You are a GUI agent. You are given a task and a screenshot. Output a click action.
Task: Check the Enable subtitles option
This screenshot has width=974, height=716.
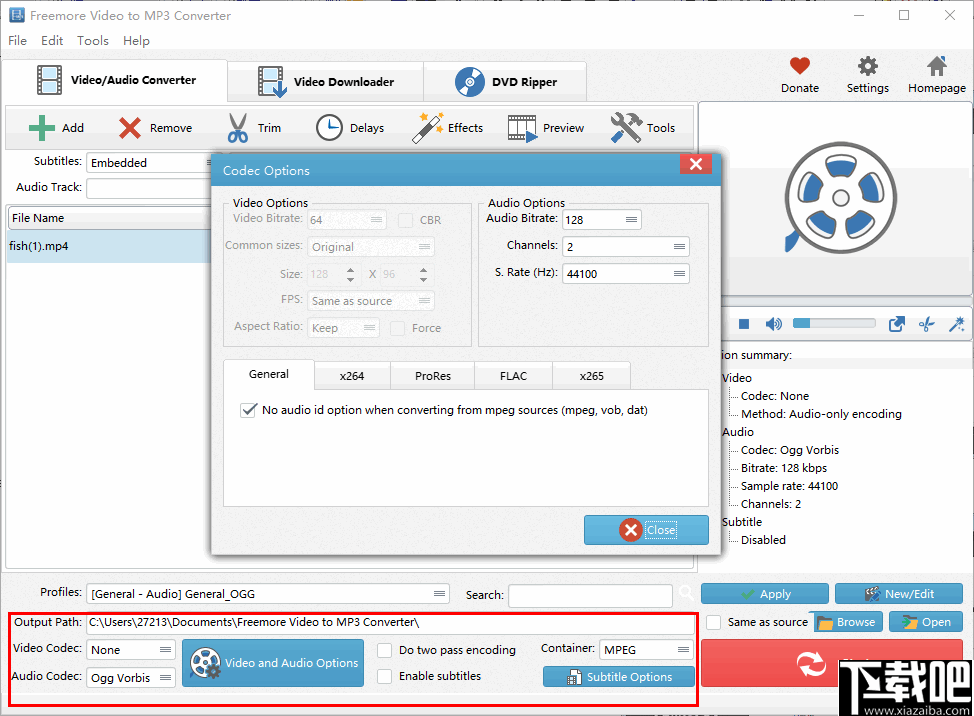(385, 677)
